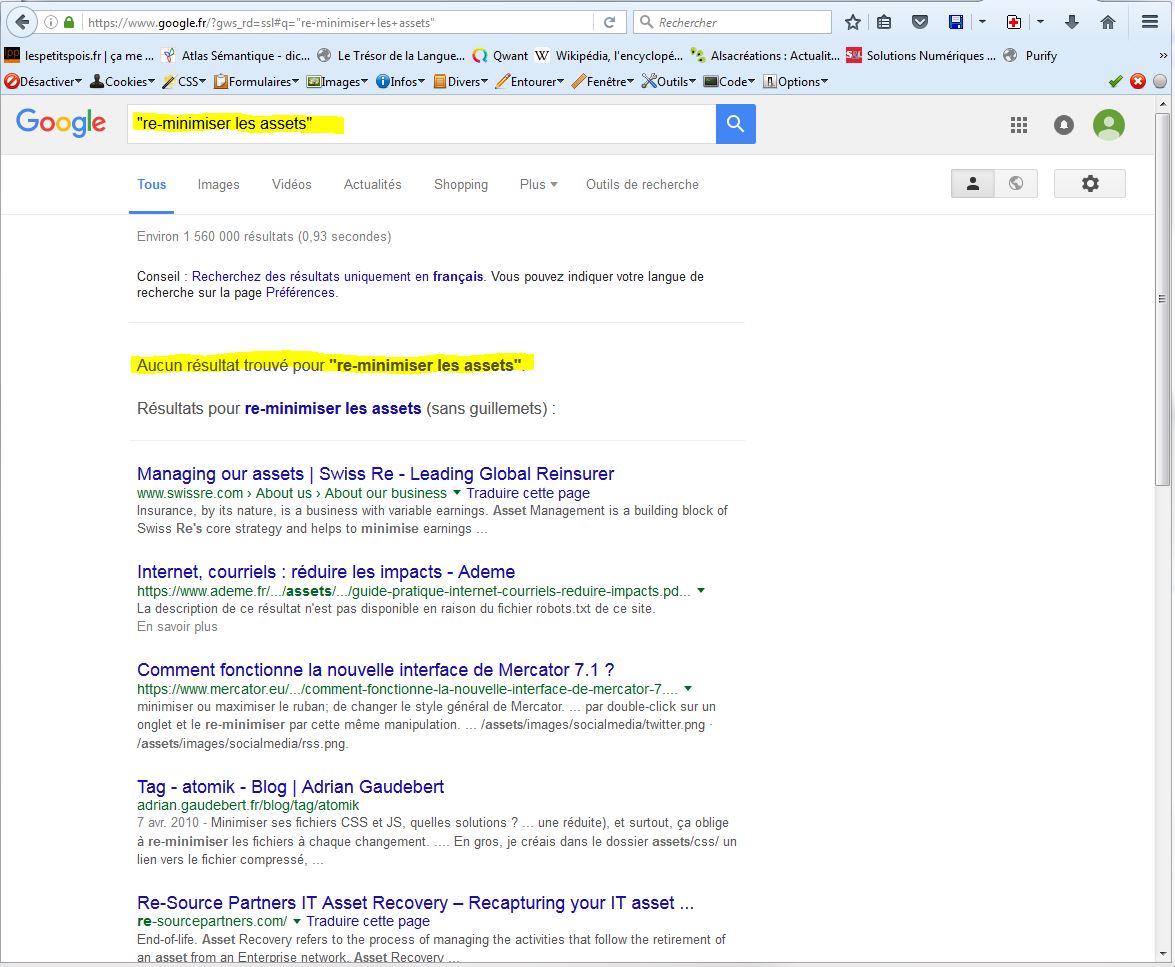Image resolution: width=1175 pixels, height=967 pixels.
Task: Switch to global results (globe) view
Action: tap(1016, 184)
